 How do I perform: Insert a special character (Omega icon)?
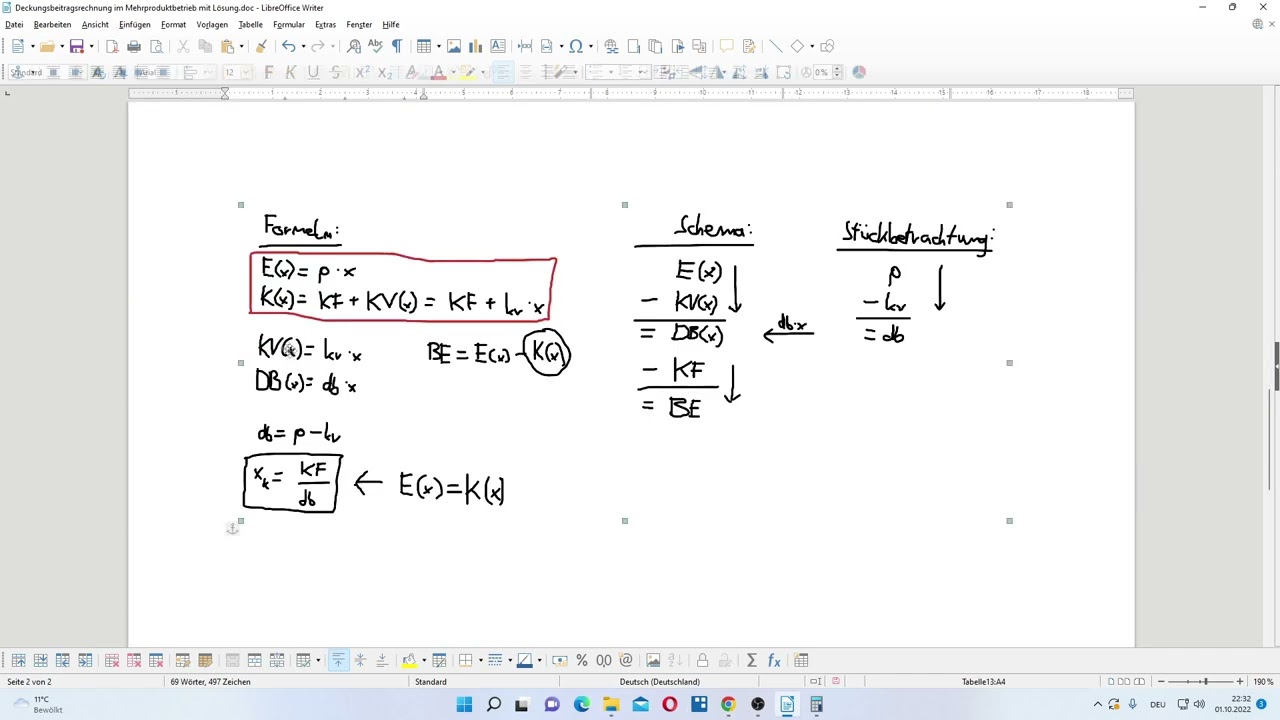(575, 46)
